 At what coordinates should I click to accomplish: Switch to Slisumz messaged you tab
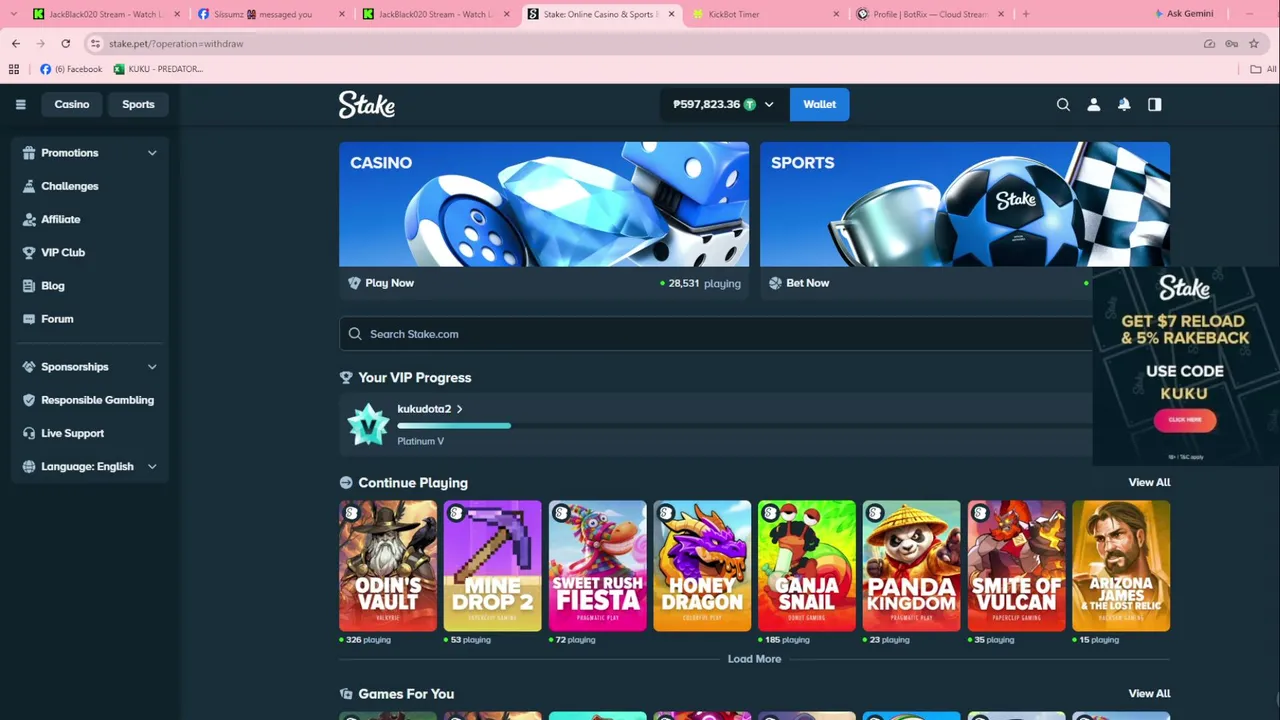pyautogui.click(x=270, y=14)
